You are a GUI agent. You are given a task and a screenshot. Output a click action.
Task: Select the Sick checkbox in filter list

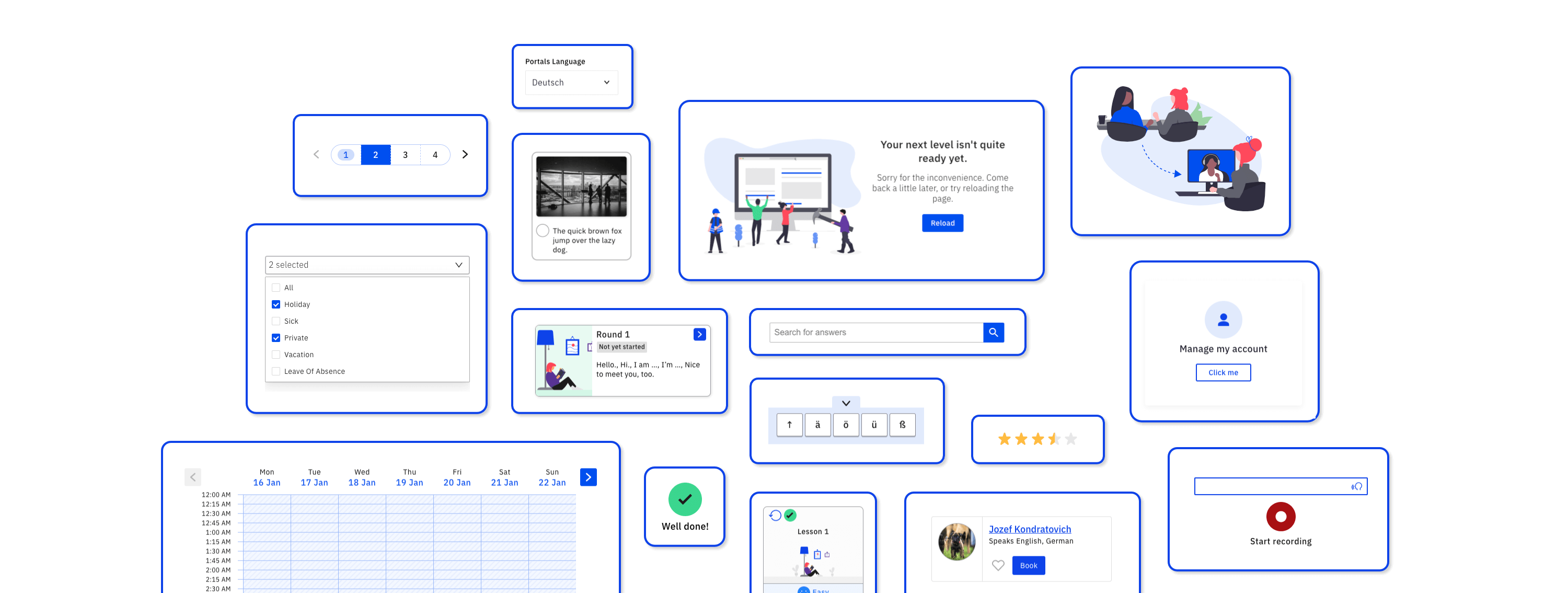coord(276,321)
